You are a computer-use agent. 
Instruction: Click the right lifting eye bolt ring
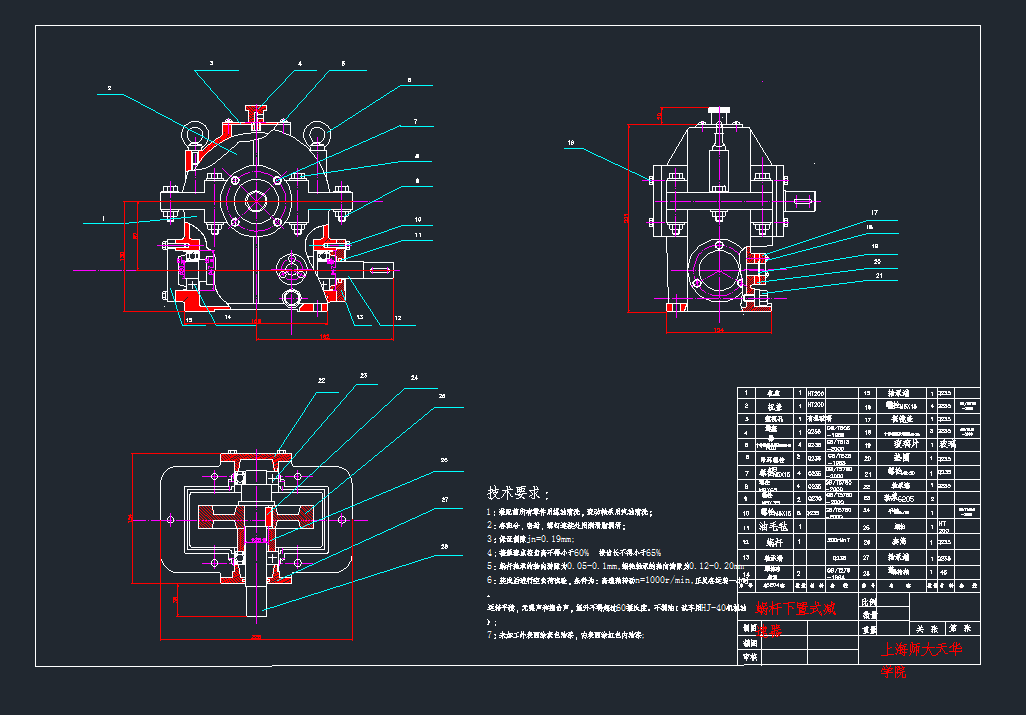(x=319, y=132)
